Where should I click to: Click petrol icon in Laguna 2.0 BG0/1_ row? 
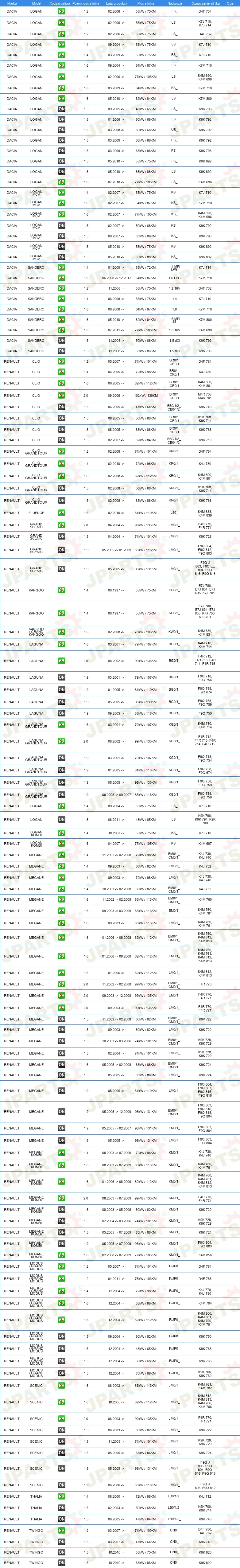(x=61, y=661)
